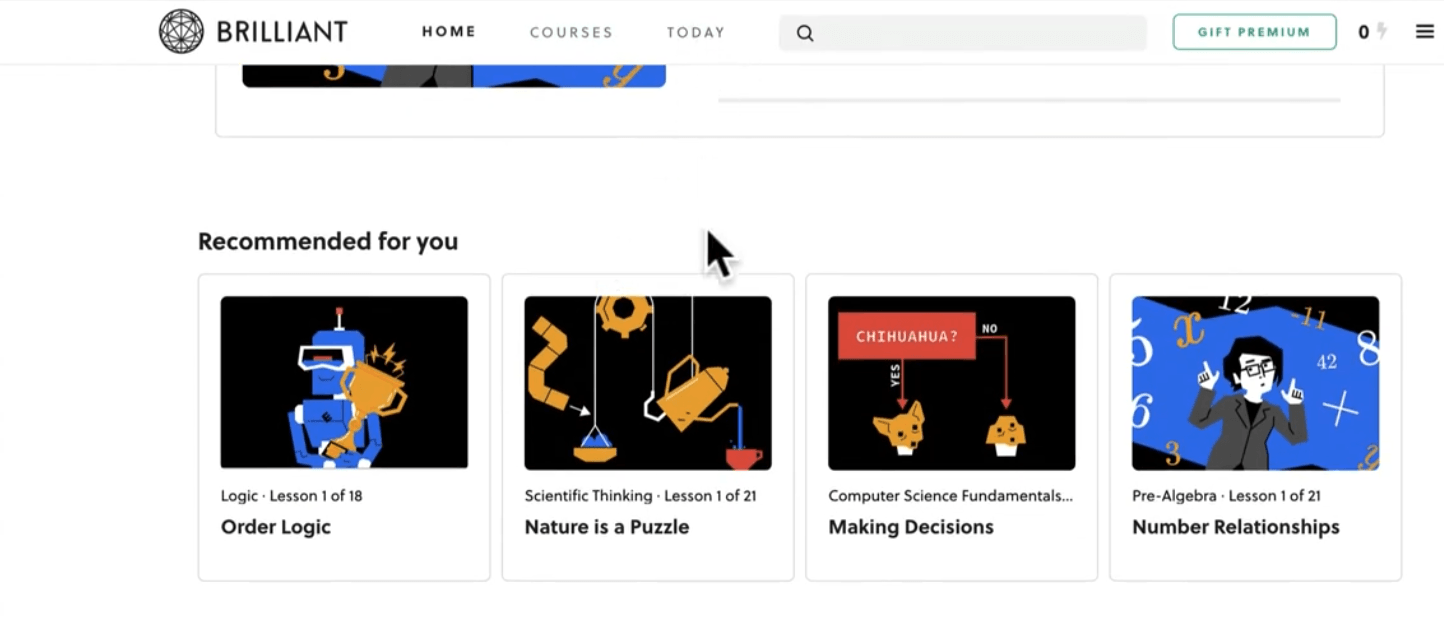The height and width of the screenshot is (640, 1444).
Task: Click the search magnifying glass icon
Action: pyautogui.click(x=805, y=32)
